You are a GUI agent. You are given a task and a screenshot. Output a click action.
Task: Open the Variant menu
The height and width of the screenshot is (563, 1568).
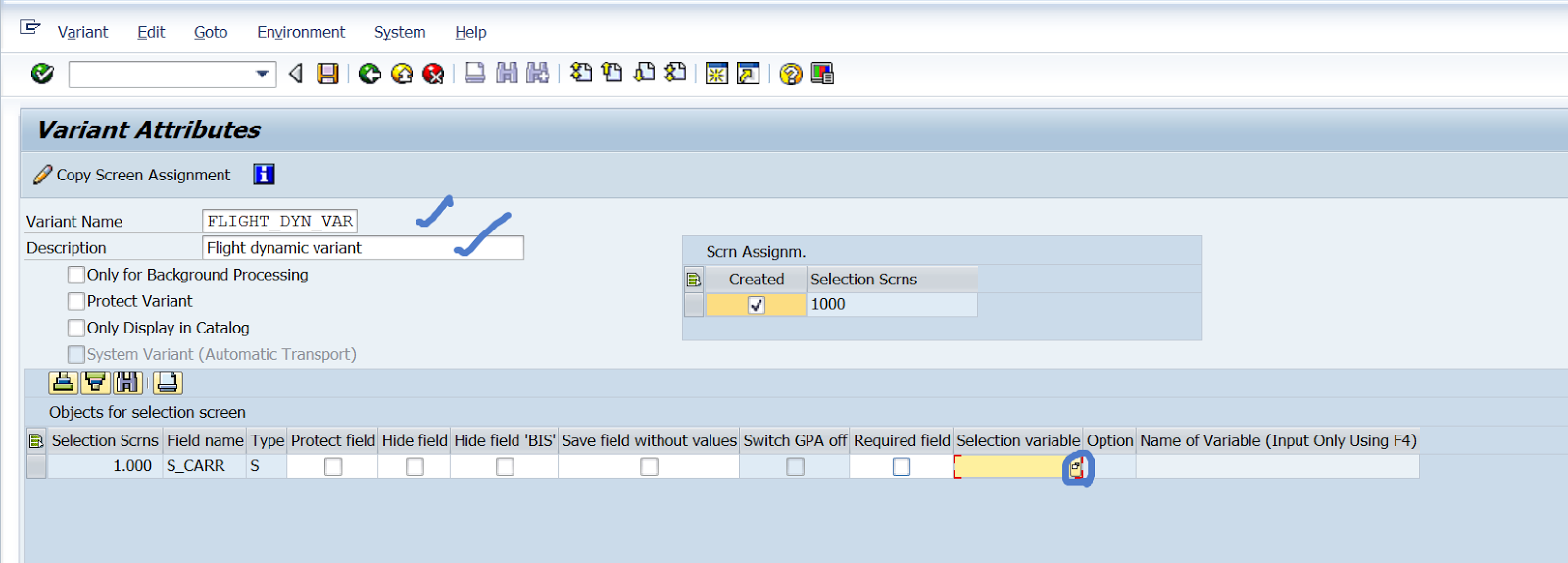pyautogui.click(x=82, y=32)
